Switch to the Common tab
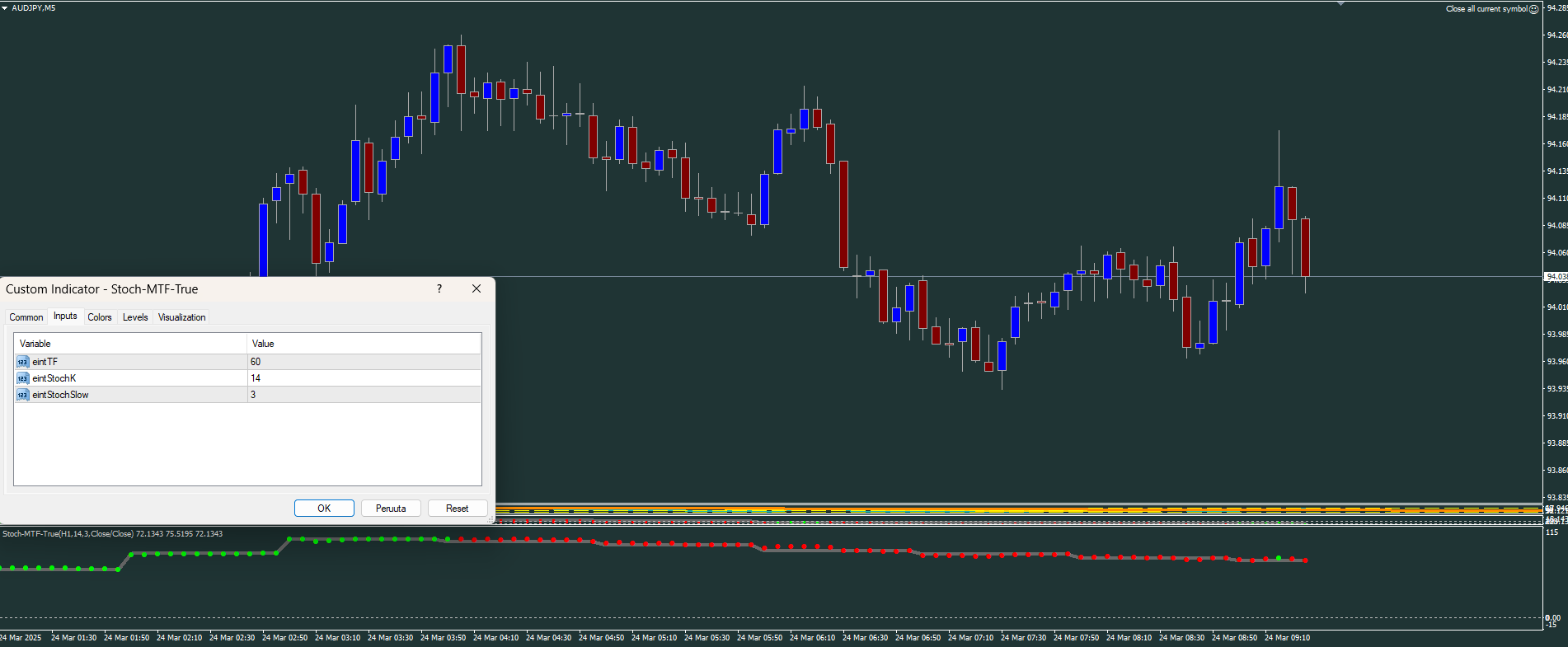Screen dimensions: 1568x647 coord(26,317)
